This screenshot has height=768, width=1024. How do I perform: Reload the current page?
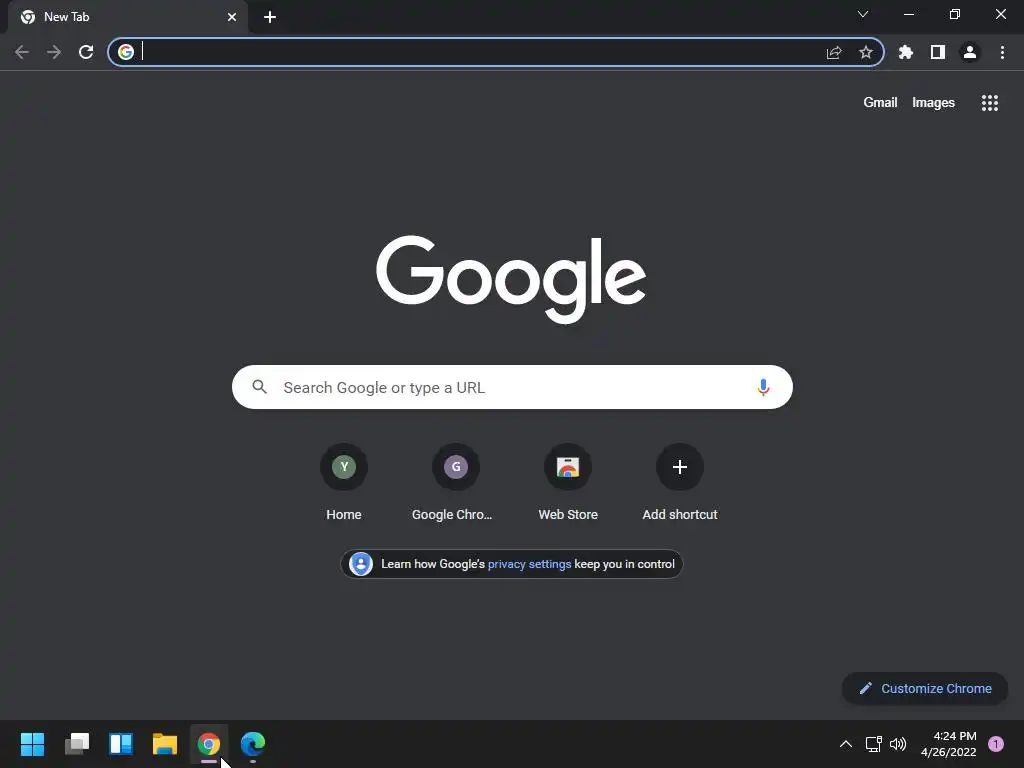pyautogui.click(x=86, y=52)
